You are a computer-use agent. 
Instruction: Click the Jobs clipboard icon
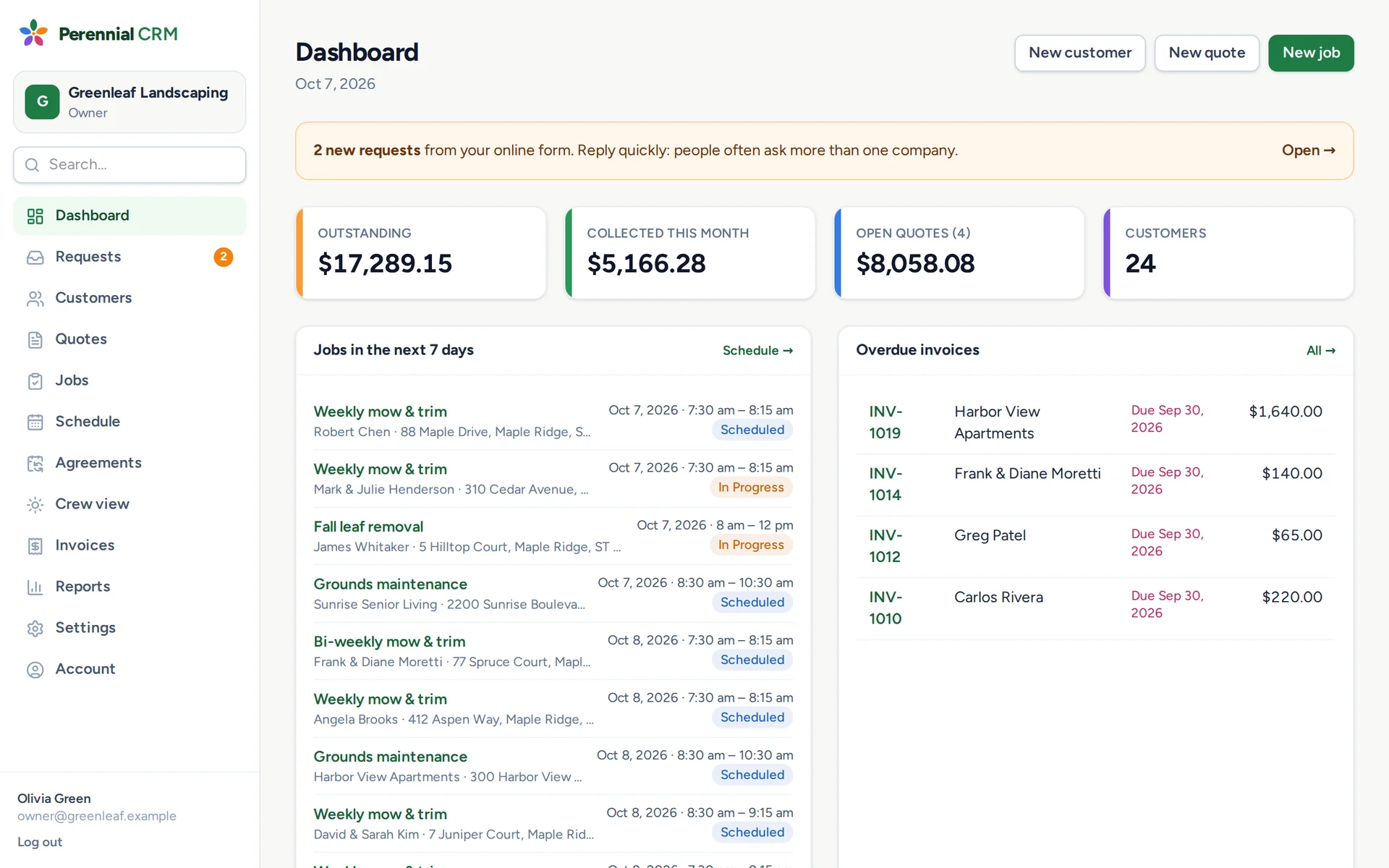(35, 381)
